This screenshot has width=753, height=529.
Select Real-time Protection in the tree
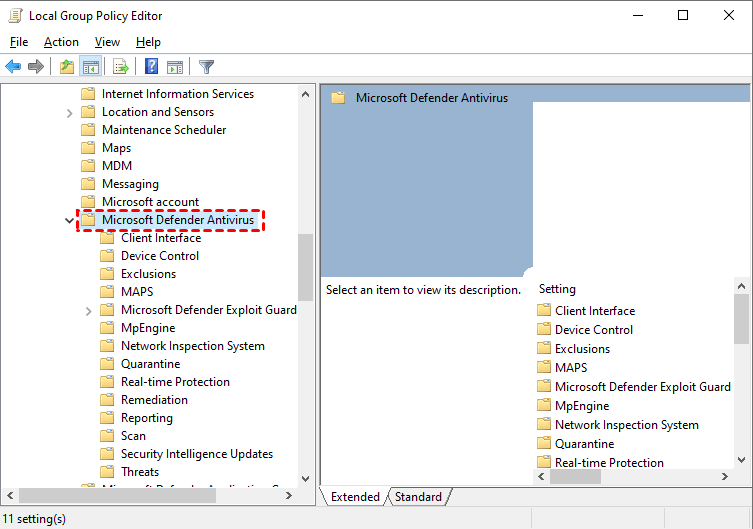tap(175, 382)
